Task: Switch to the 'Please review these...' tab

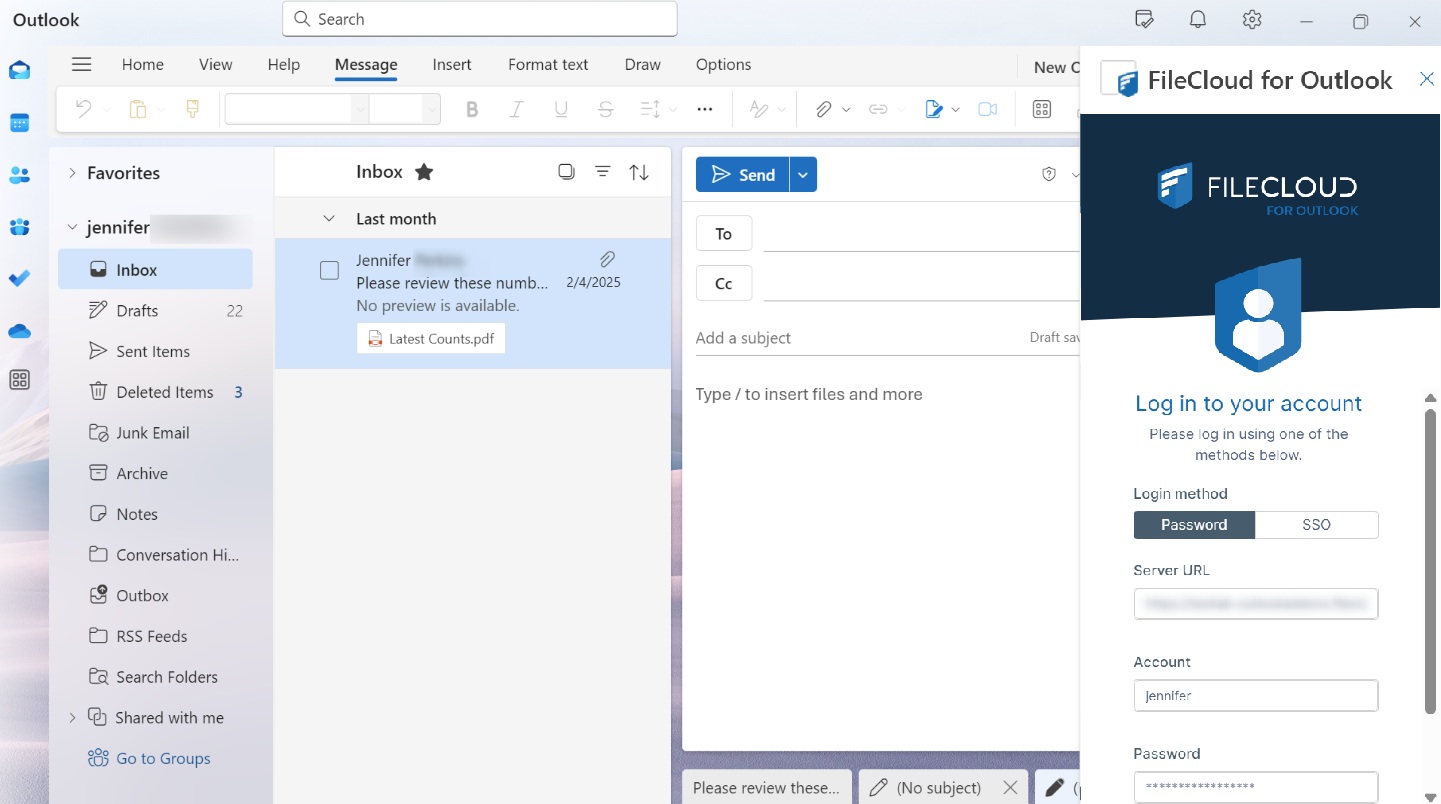Action: click(x=767, y=787)
